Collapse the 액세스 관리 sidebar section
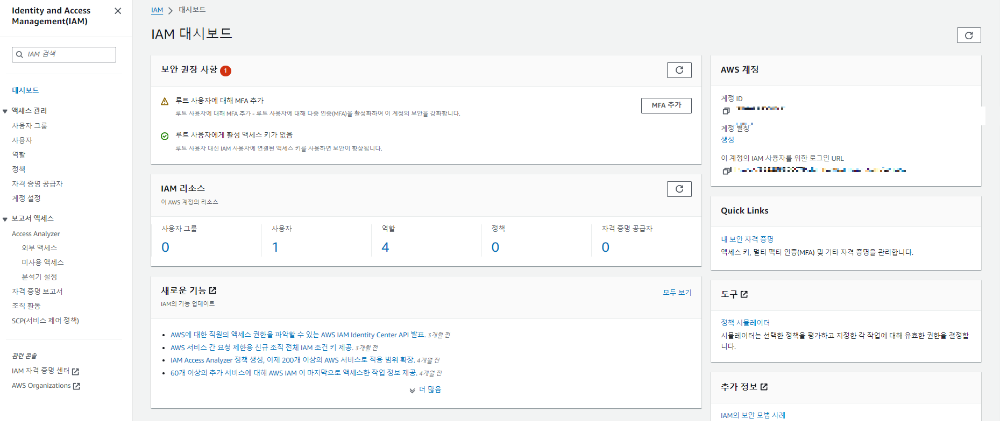The width and height of the screenshot is (1000, 421). pos(5,111)
